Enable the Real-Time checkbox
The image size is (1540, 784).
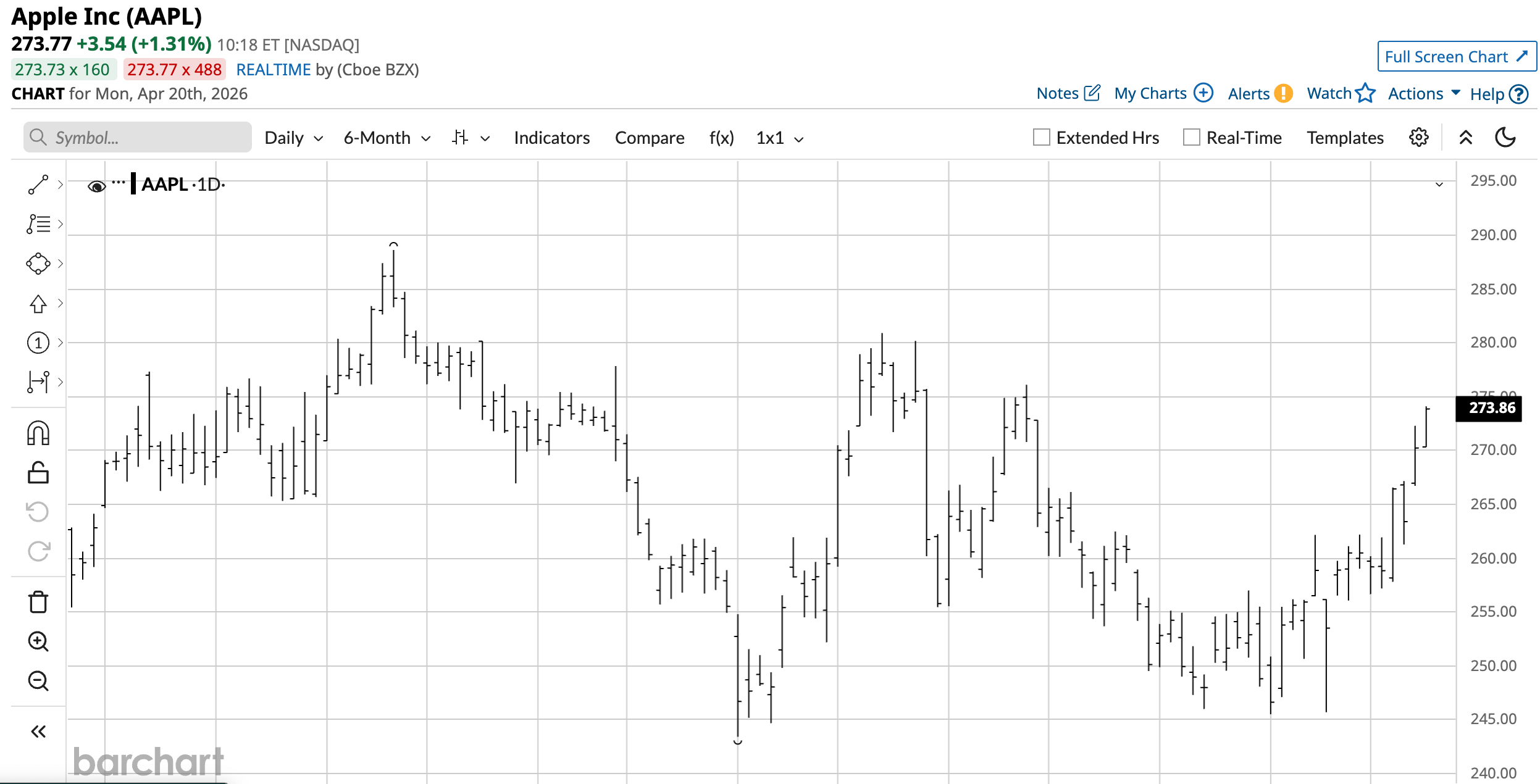[x=1191, y=138]
